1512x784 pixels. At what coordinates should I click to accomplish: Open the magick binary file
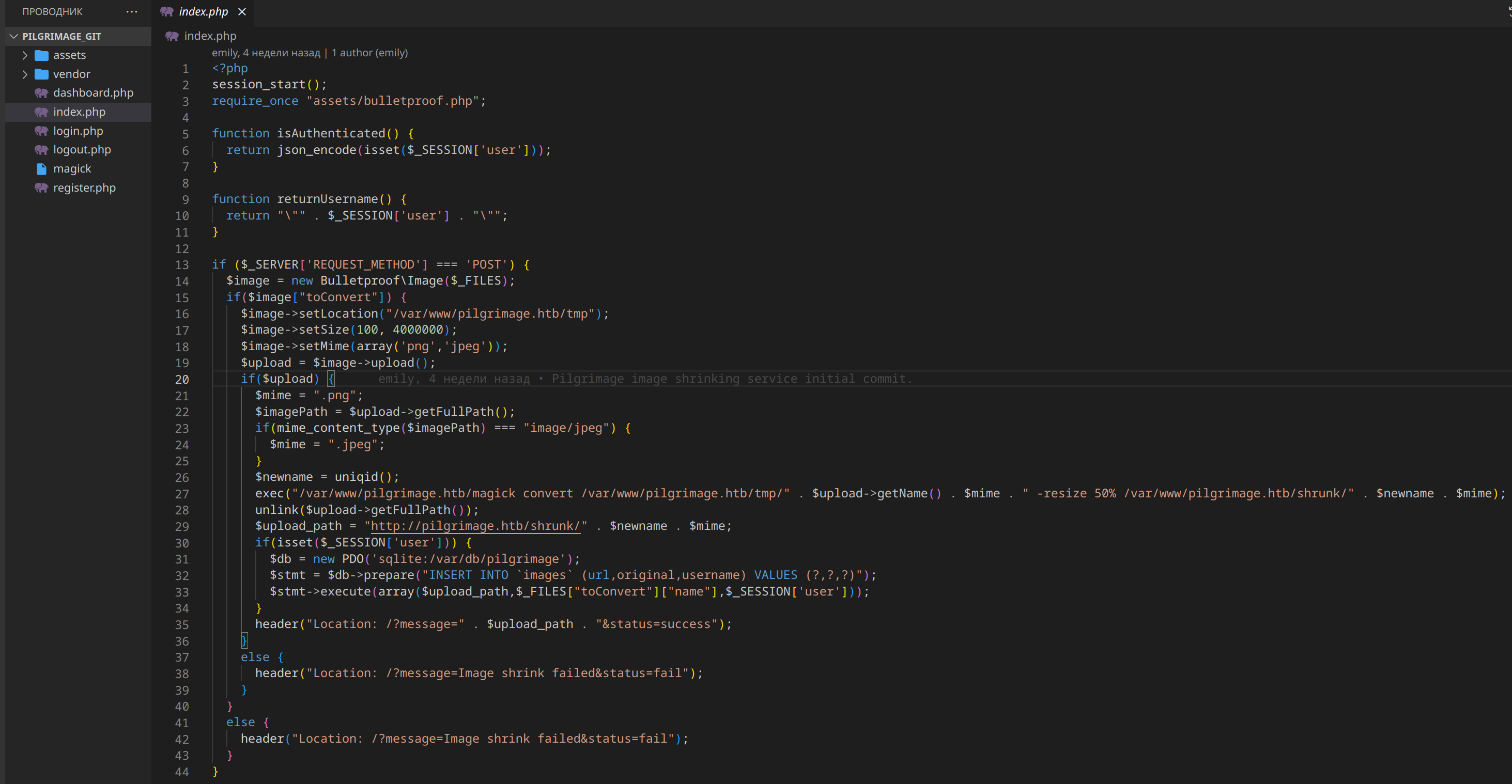[x=72, y=168]
